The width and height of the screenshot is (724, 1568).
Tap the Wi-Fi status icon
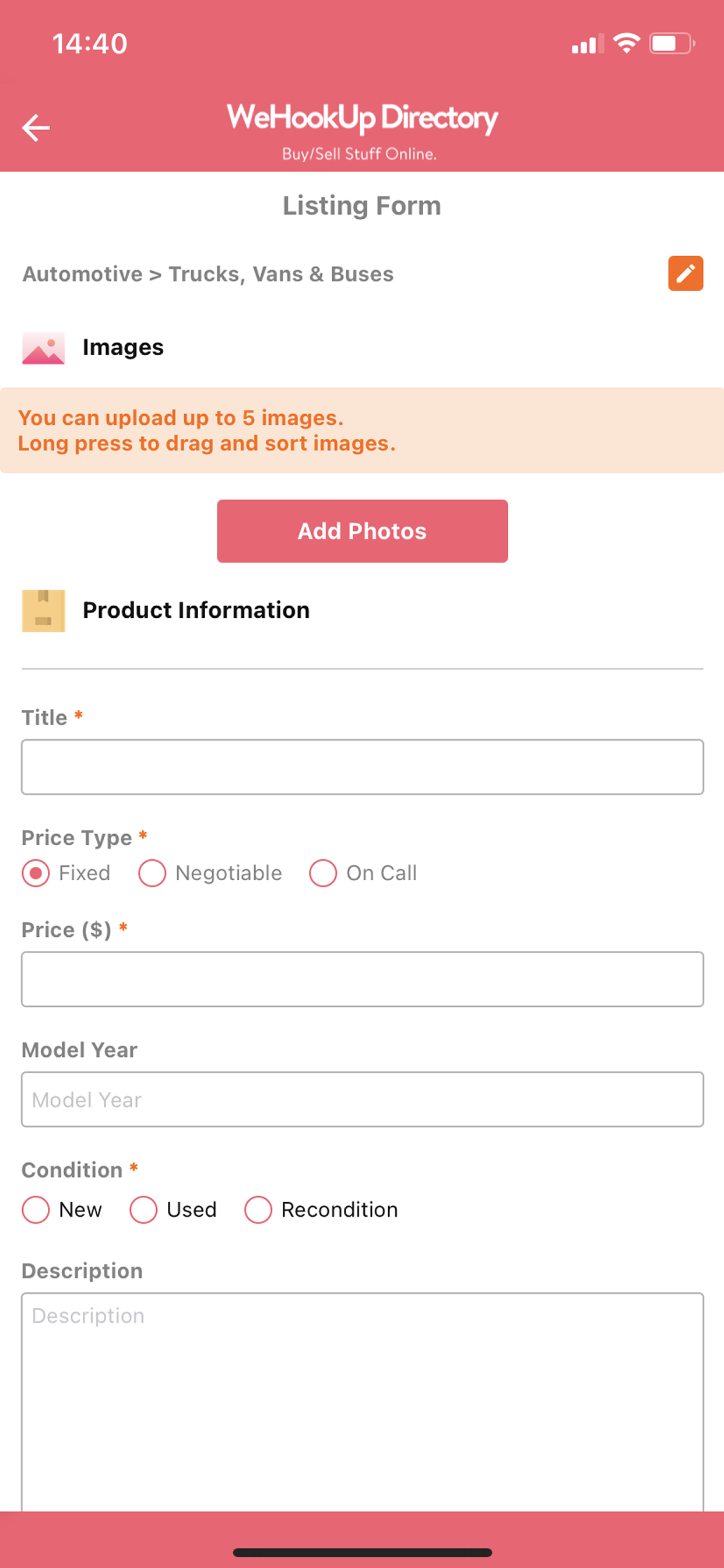tap(626, 43)
